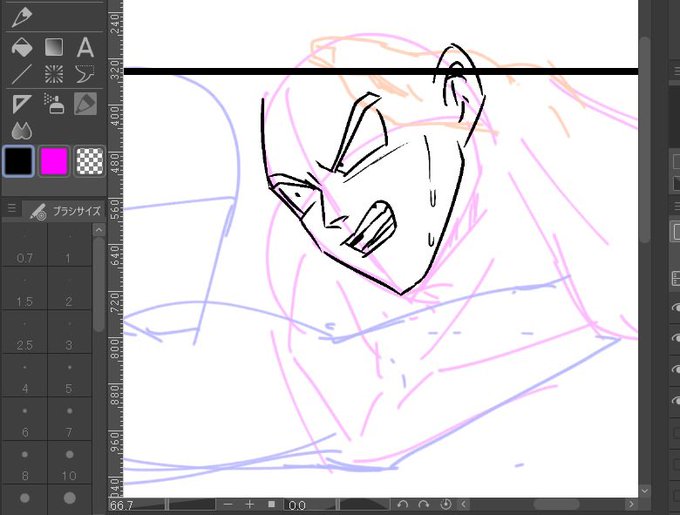Select the Airbrush spray tool
The width and height of the screenshot is (680, 515).
(x=54, y=104)
